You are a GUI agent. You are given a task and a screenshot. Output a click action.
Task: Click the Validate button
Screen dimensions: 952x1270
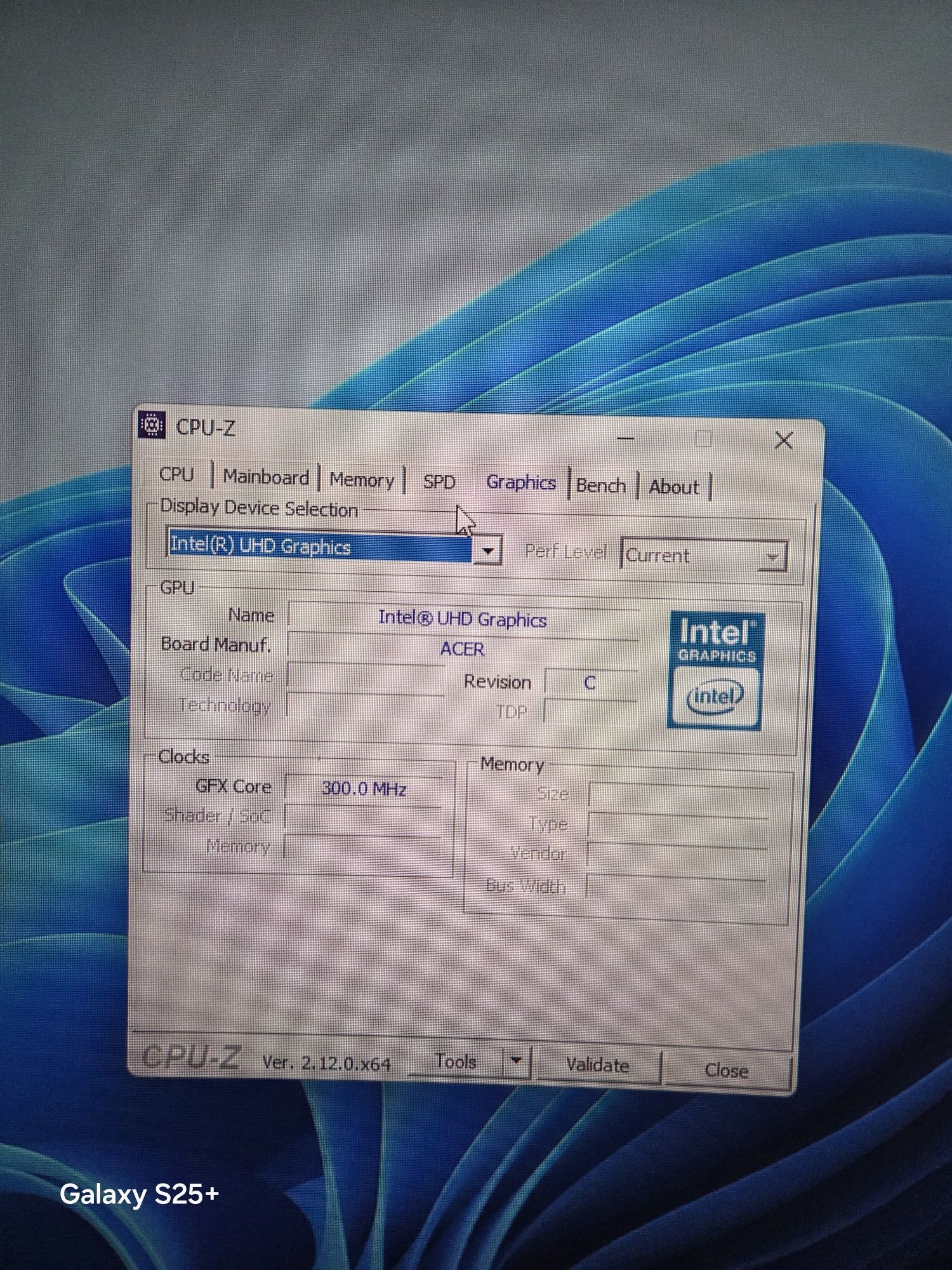[x=598, y=1066]
